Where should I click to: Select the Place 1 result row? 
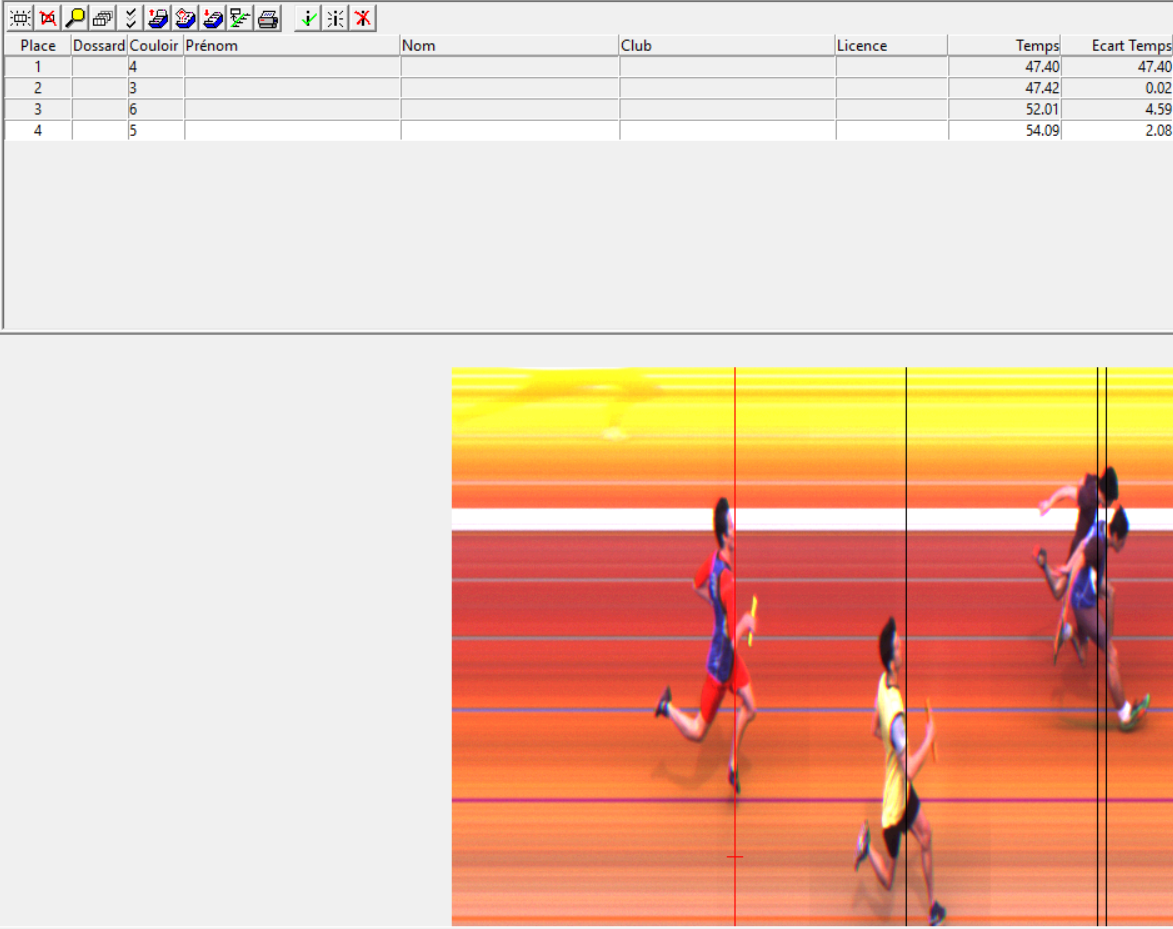click(x=589, y=67)
